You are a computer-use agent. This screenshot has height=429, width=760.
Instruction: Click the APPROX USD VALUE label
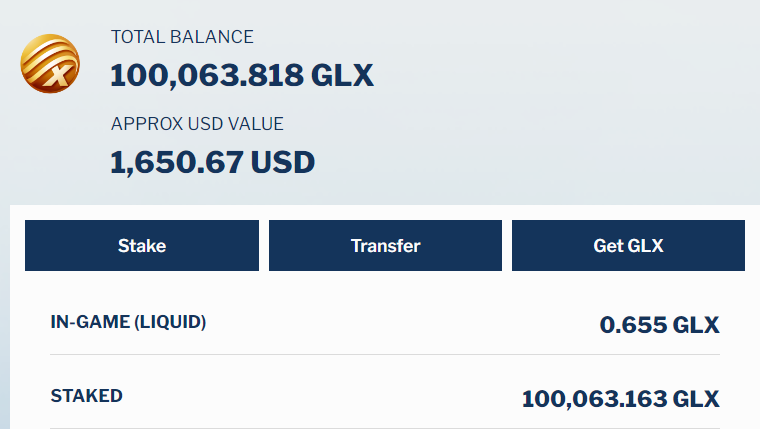click(x=197, y=124)
